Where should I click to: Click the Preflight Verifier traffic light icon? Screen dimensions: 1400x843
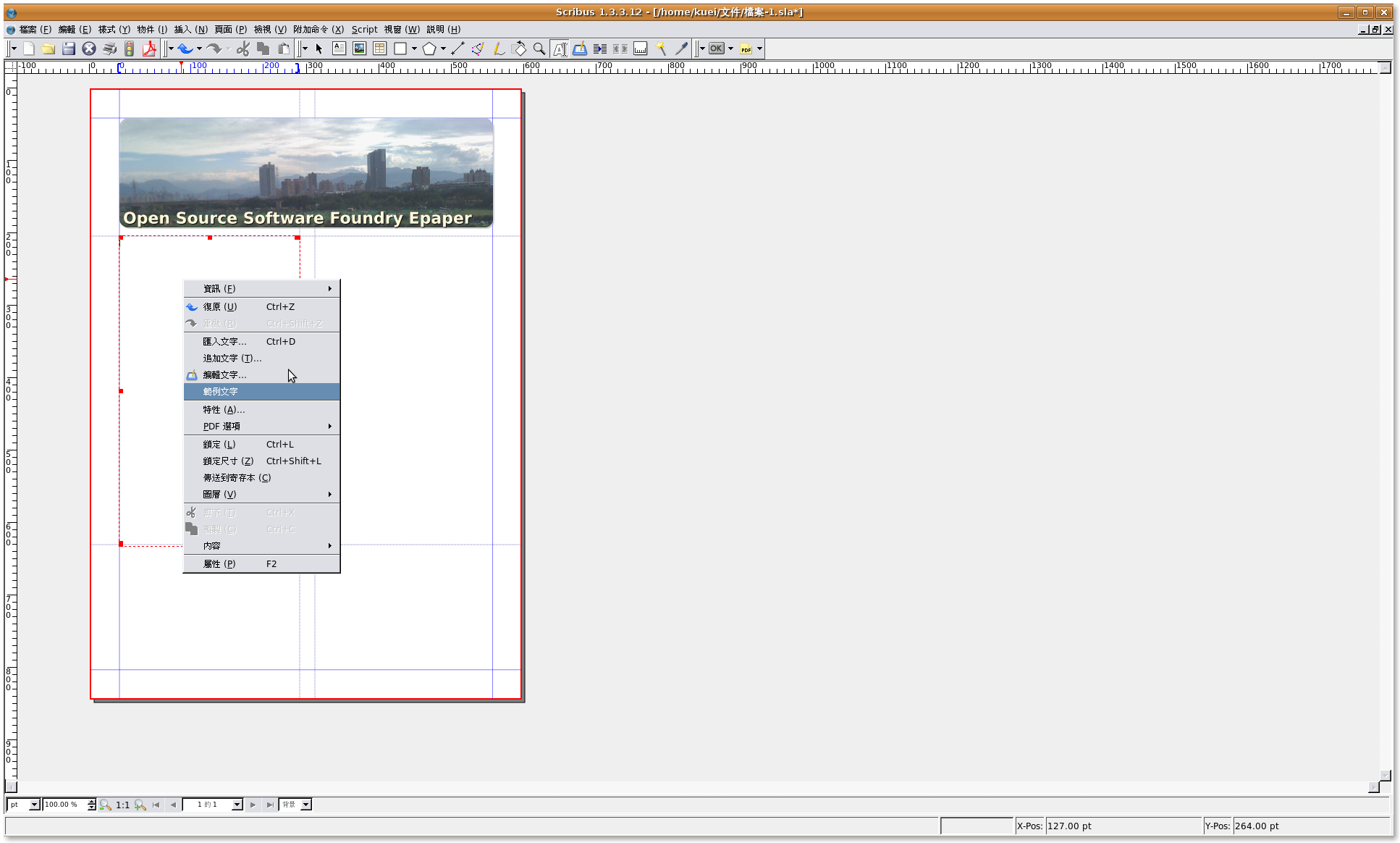pos(130,49)
